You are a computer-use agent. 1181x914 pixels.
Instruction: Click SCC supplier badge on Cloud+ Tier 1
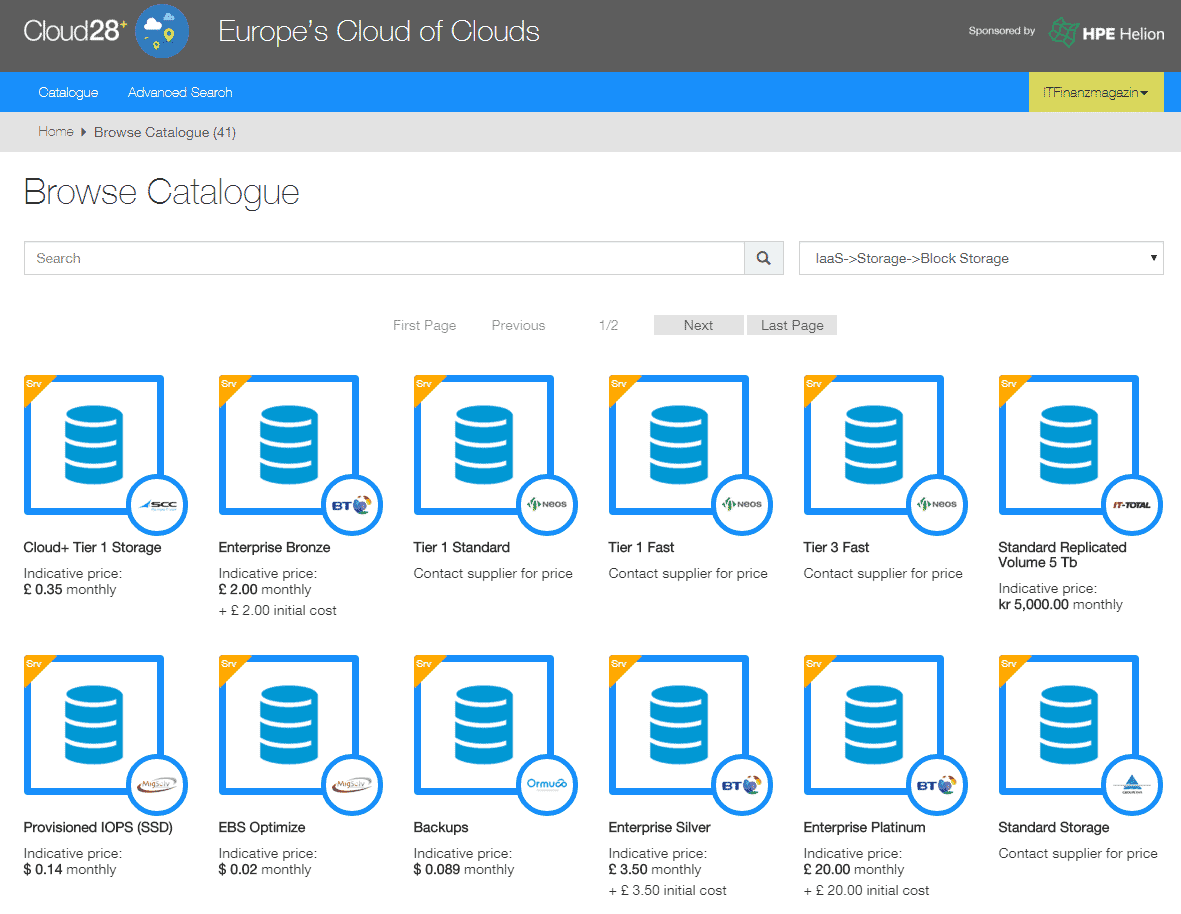coord(157,504)
